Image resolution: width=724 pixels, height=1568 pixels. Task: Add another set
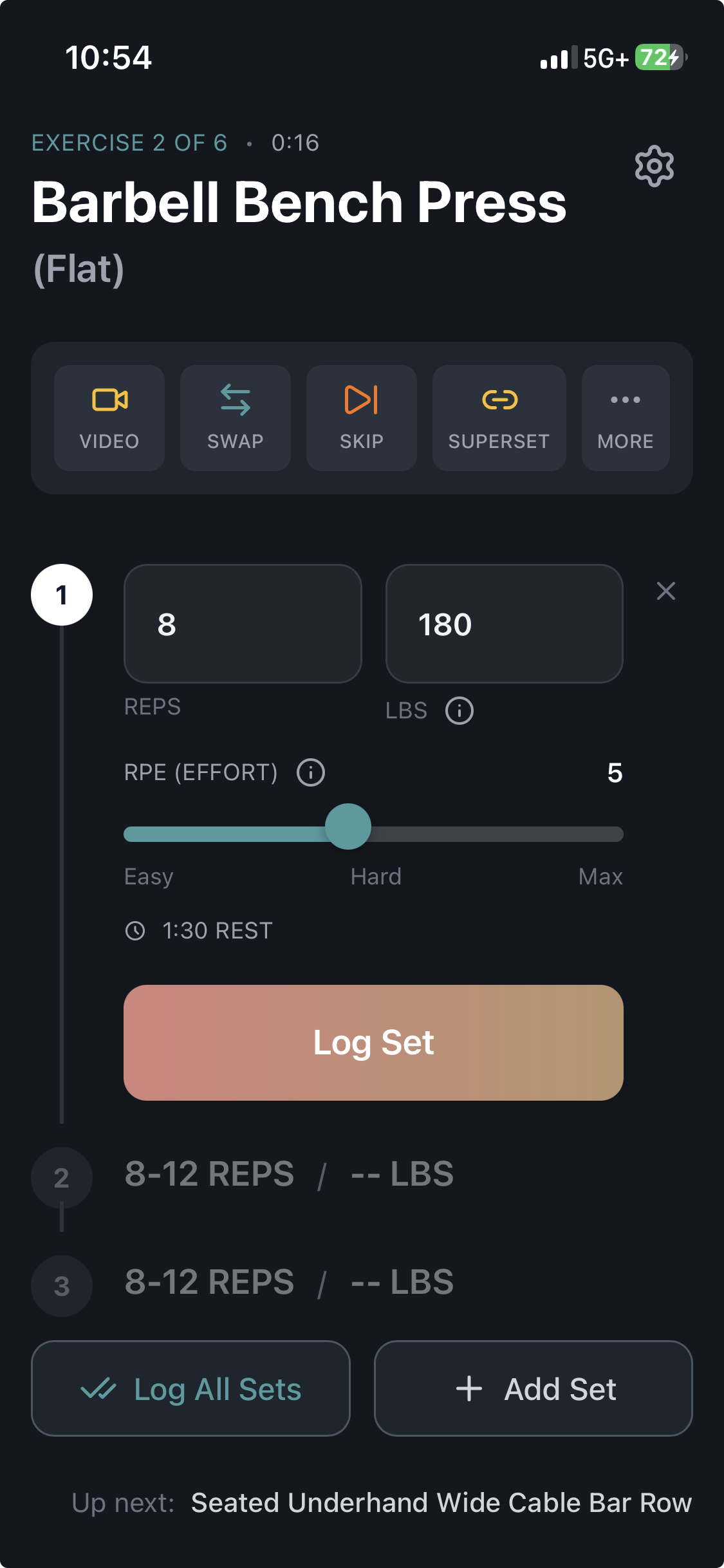coord(533,1388)
